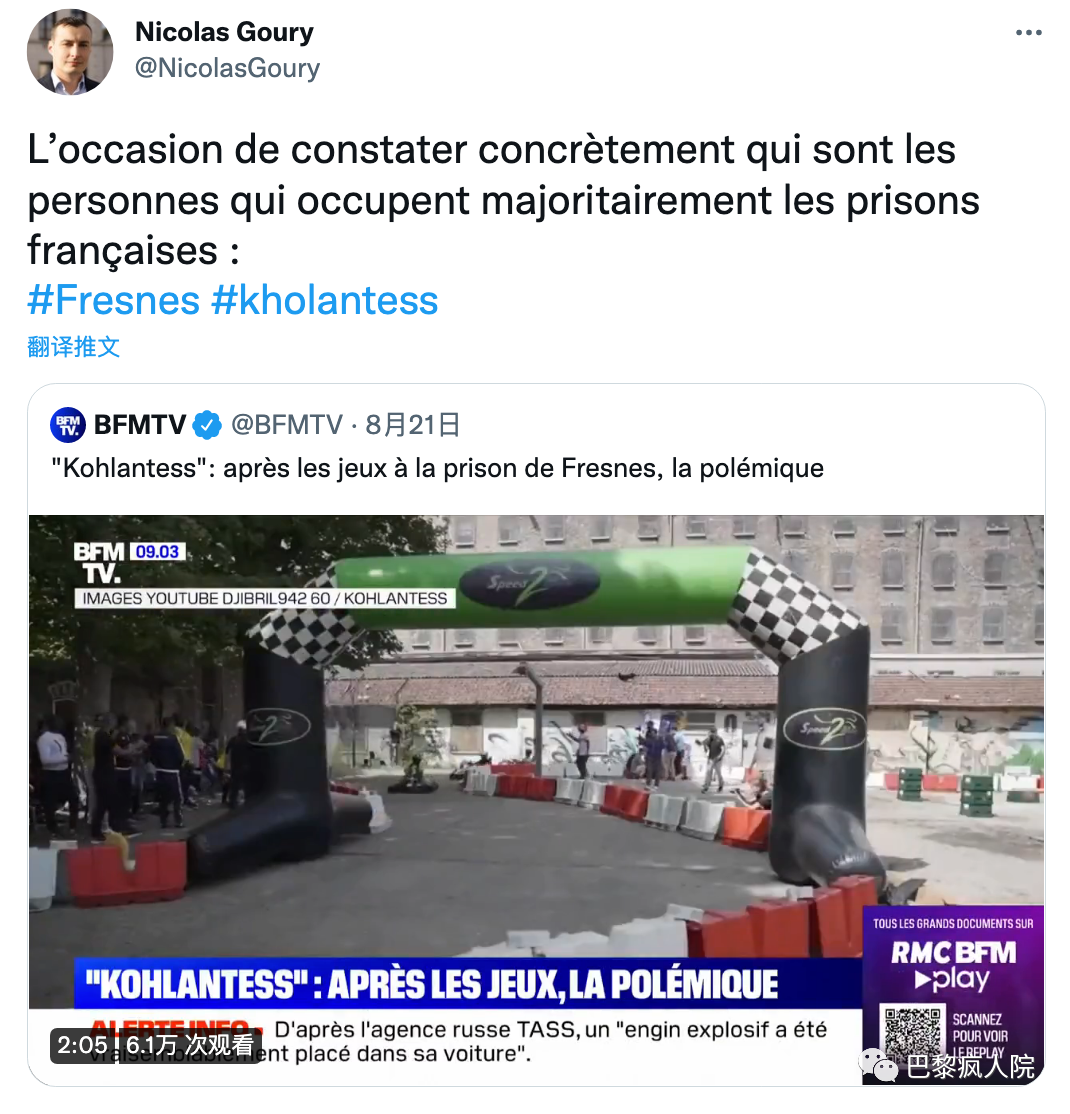Open the @BFMTV handle in quoted tweet

(x=287, y=425)
